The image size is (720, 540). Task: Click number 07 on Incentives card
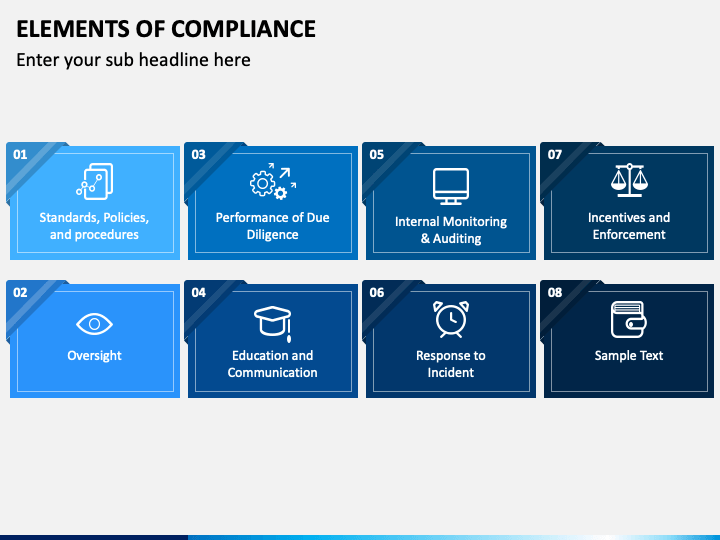tap(555, 154)
